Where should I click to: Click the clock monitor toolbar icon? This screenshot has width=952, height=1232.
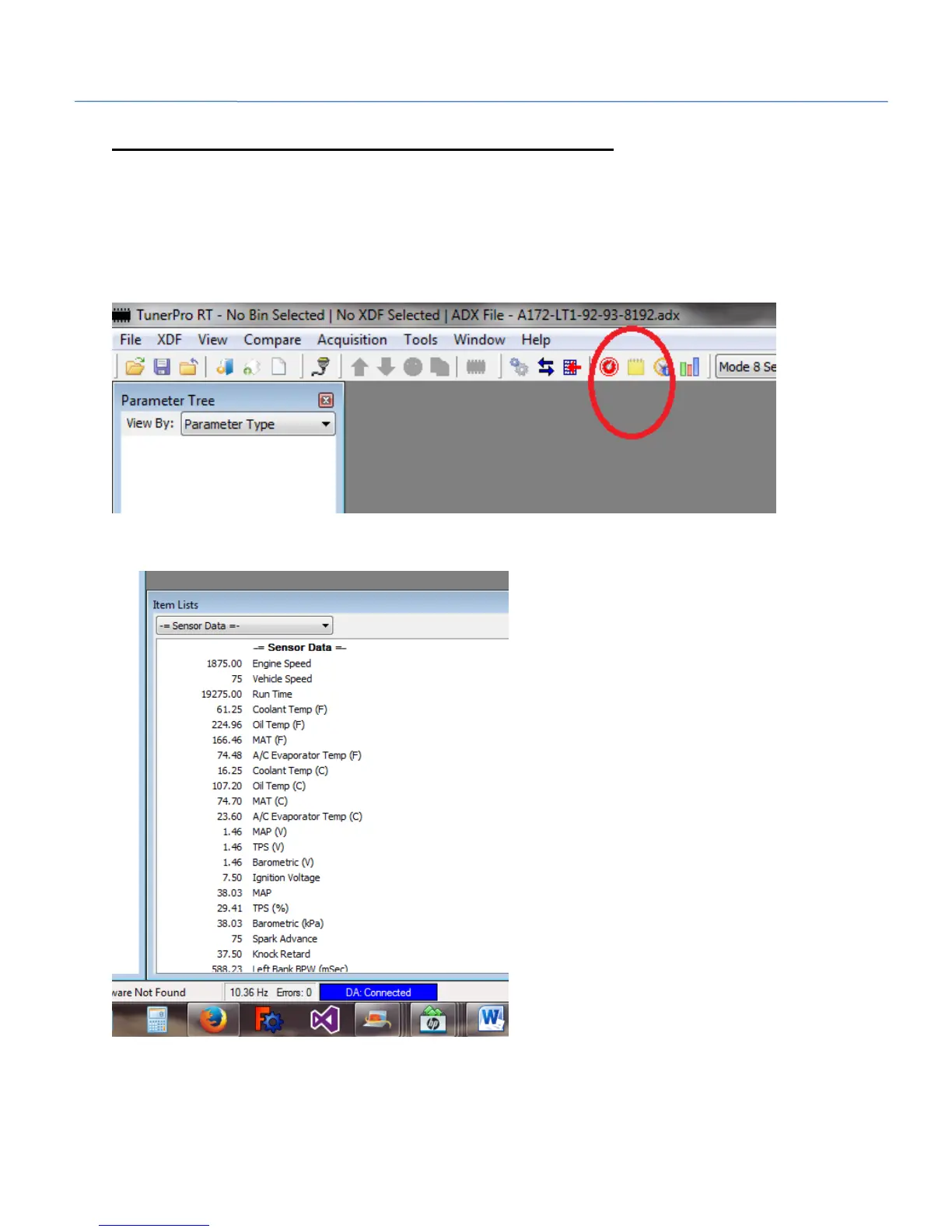tap(663, 367)
